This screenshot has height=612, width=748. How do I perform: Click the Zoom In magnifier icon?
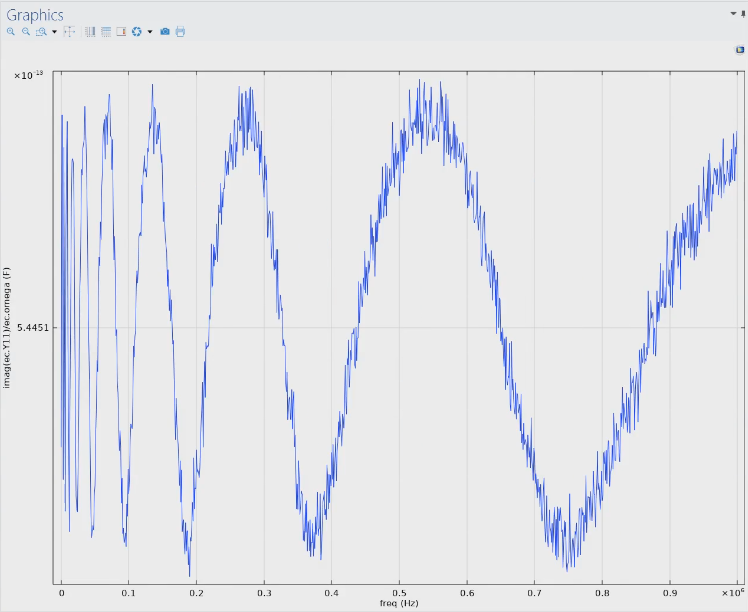click(11, 32)
